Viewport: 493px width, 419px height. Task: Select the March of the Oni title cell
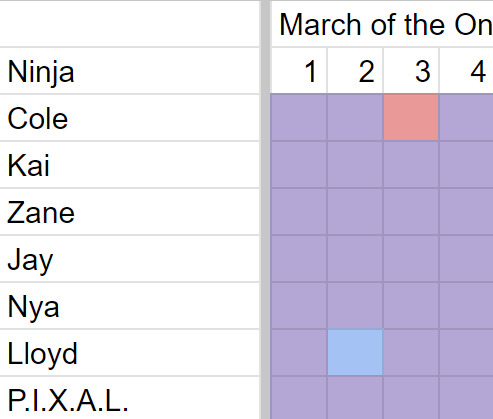(x=382, y=24)
